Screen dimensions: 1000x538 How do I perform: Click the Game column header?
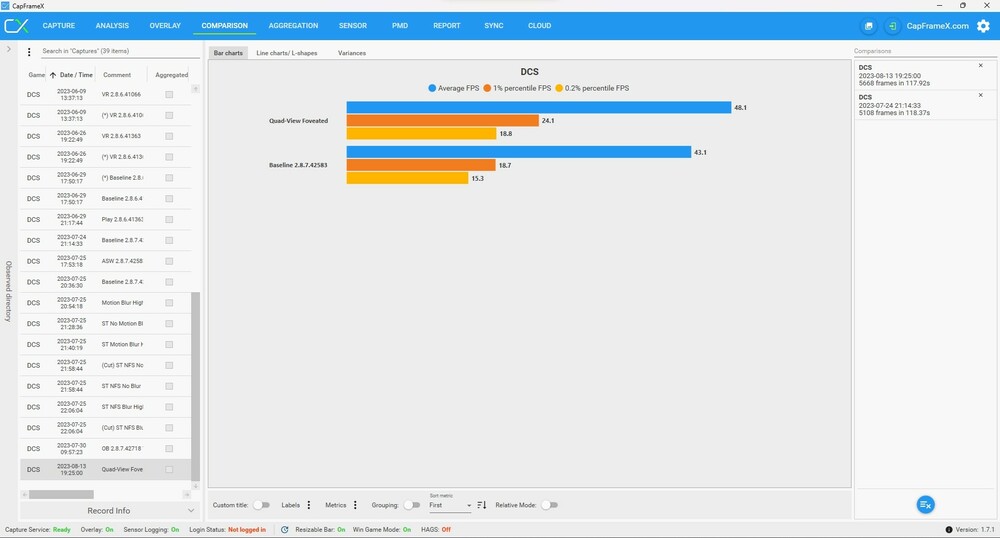pyautogui.click(x=36, y=75)
